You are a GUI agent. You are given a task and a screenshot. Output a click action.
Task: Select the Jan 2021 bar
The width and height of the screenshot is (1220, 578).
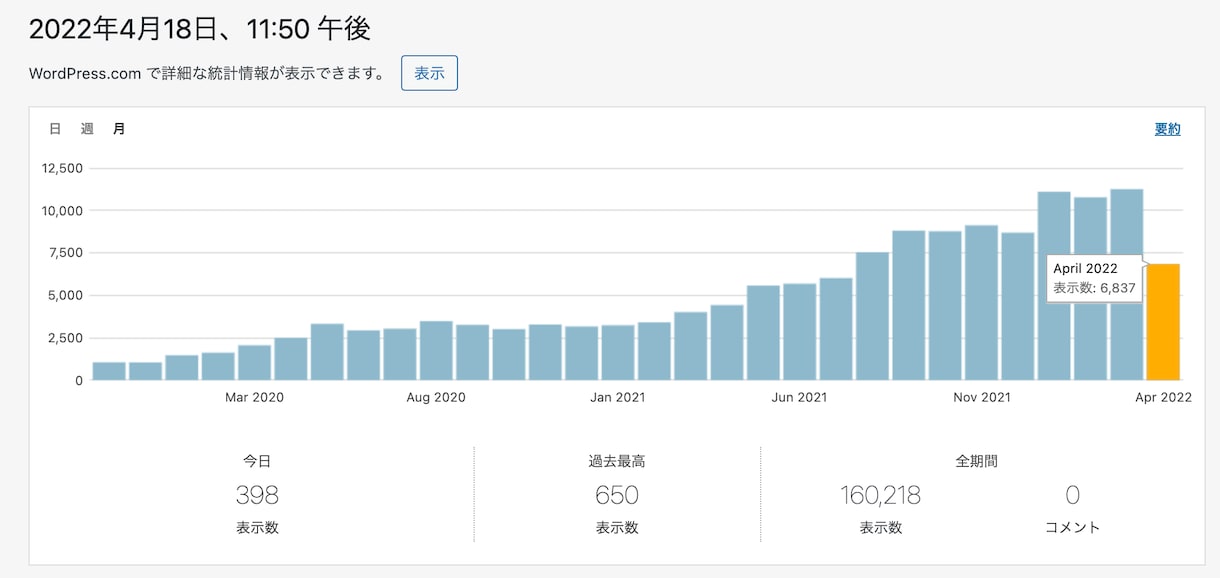[618, 353]
